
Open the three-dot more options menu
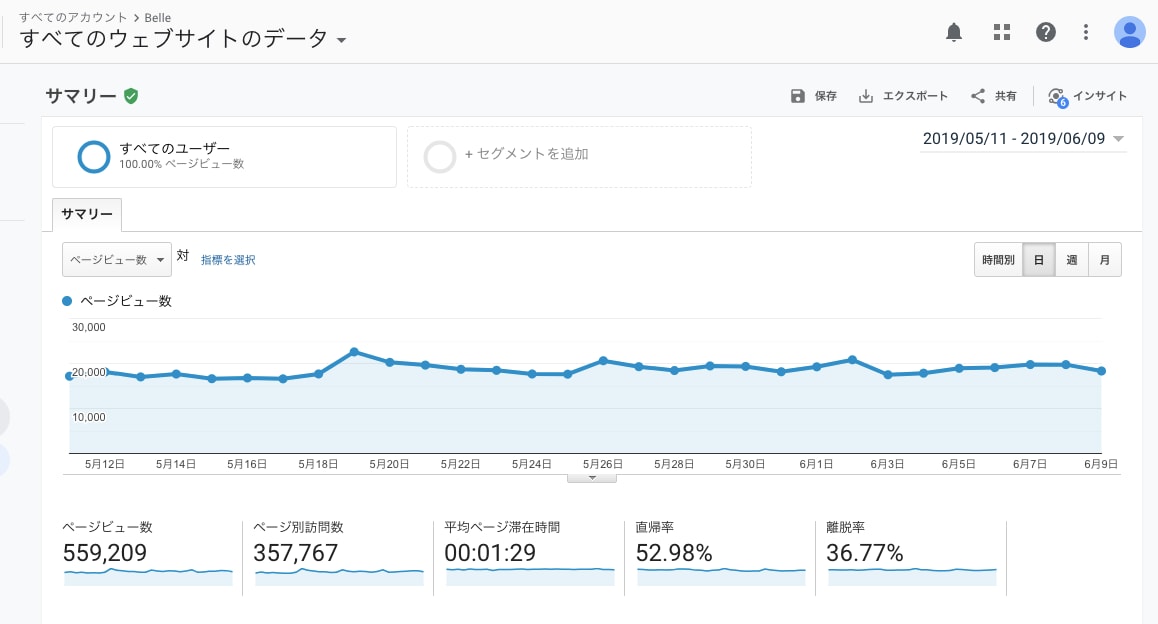[1086, 32]
